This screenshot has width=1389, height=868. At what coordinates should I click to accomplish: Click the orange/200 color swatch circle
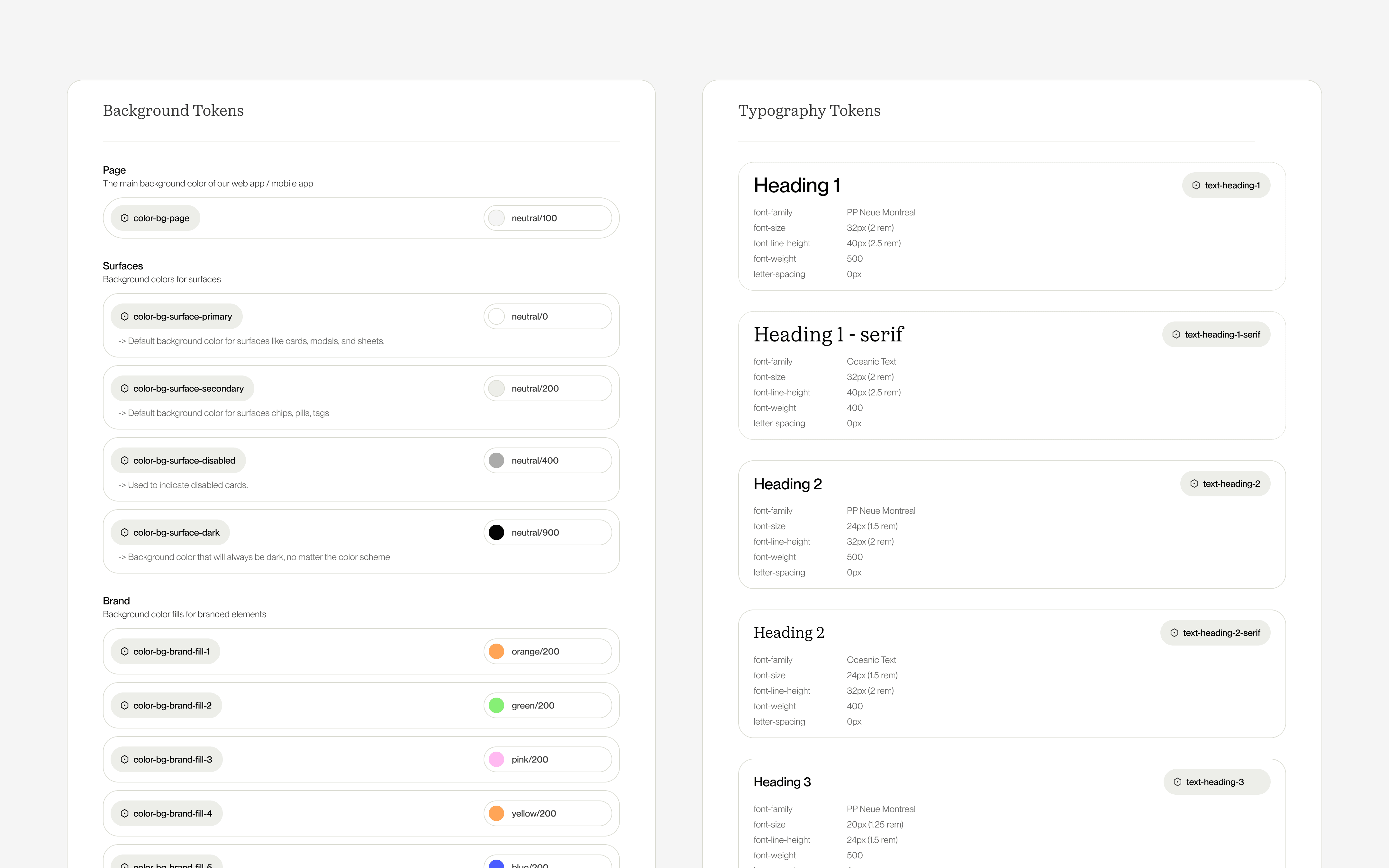pos(496,652)
